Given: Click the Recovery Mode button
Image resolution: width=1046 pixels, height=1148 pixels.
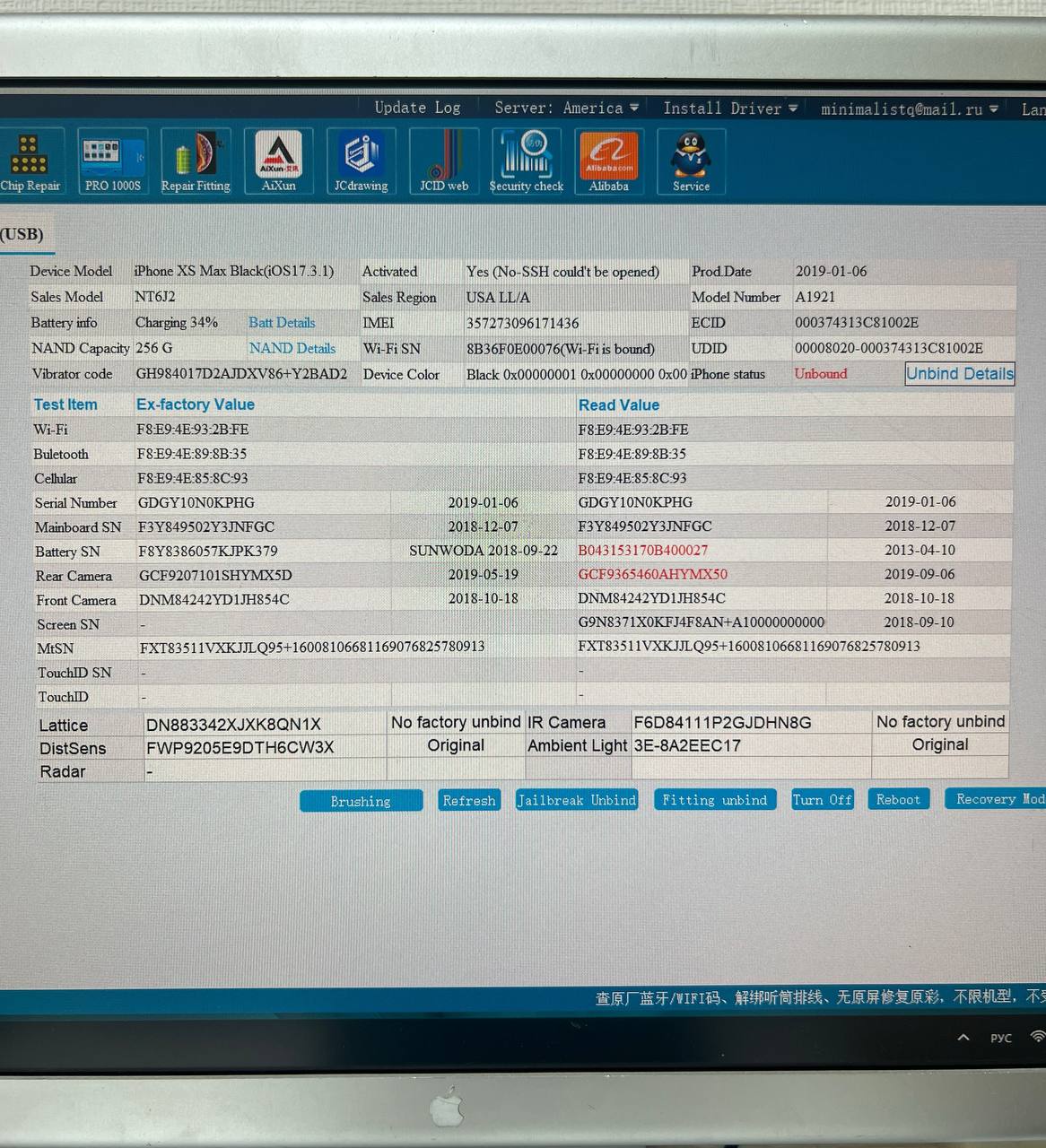Looking at the screenshot, I should (x=996, y=798).
